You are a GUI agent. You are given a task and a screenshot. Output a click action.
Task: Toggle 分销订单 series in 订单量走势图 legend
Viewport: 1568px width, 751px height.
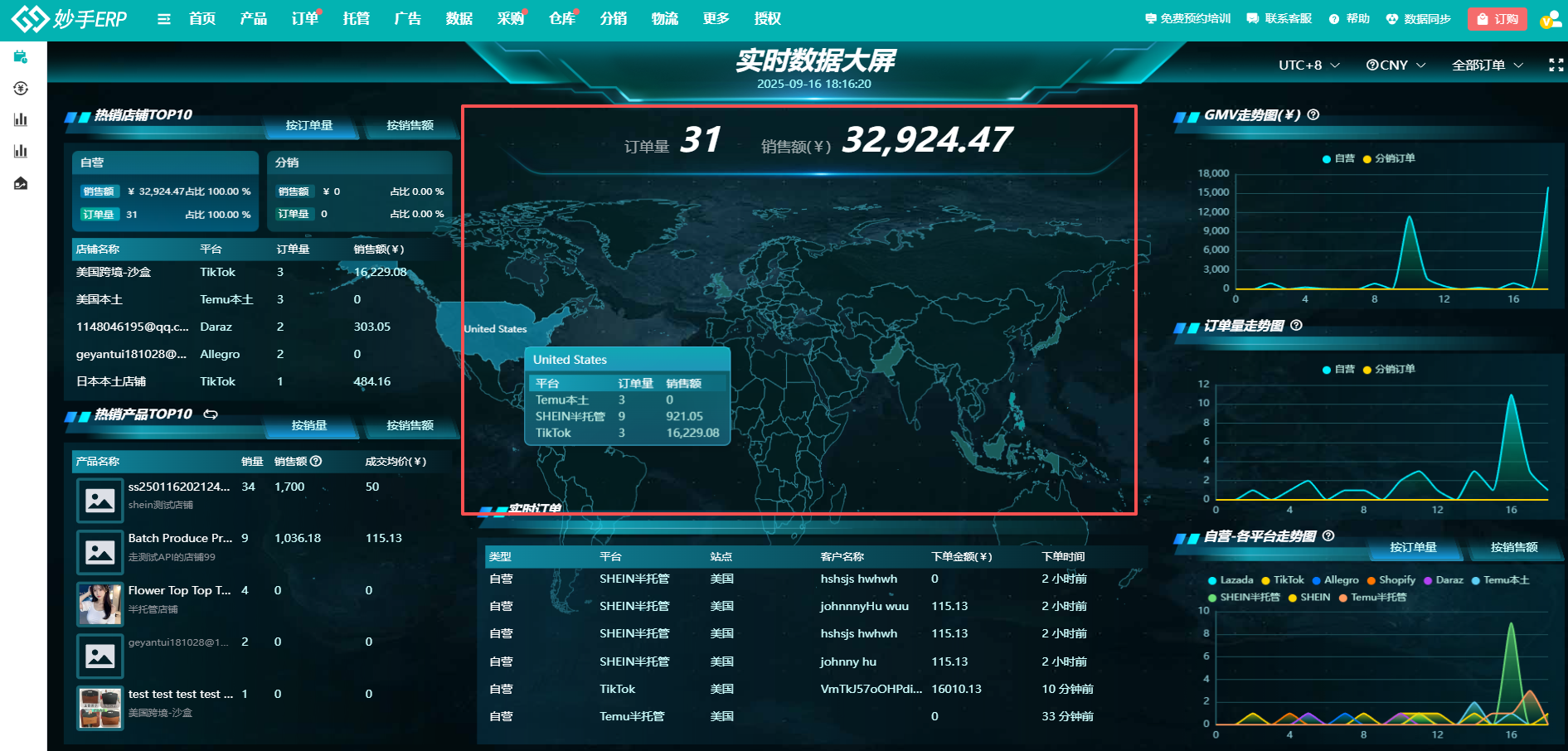pos(1389,369)
